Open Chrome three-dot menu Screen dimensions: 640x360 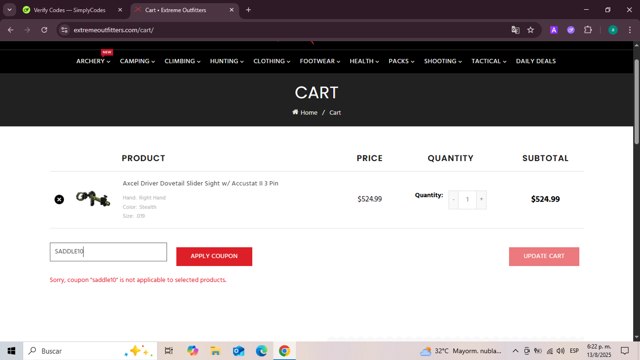630,30
